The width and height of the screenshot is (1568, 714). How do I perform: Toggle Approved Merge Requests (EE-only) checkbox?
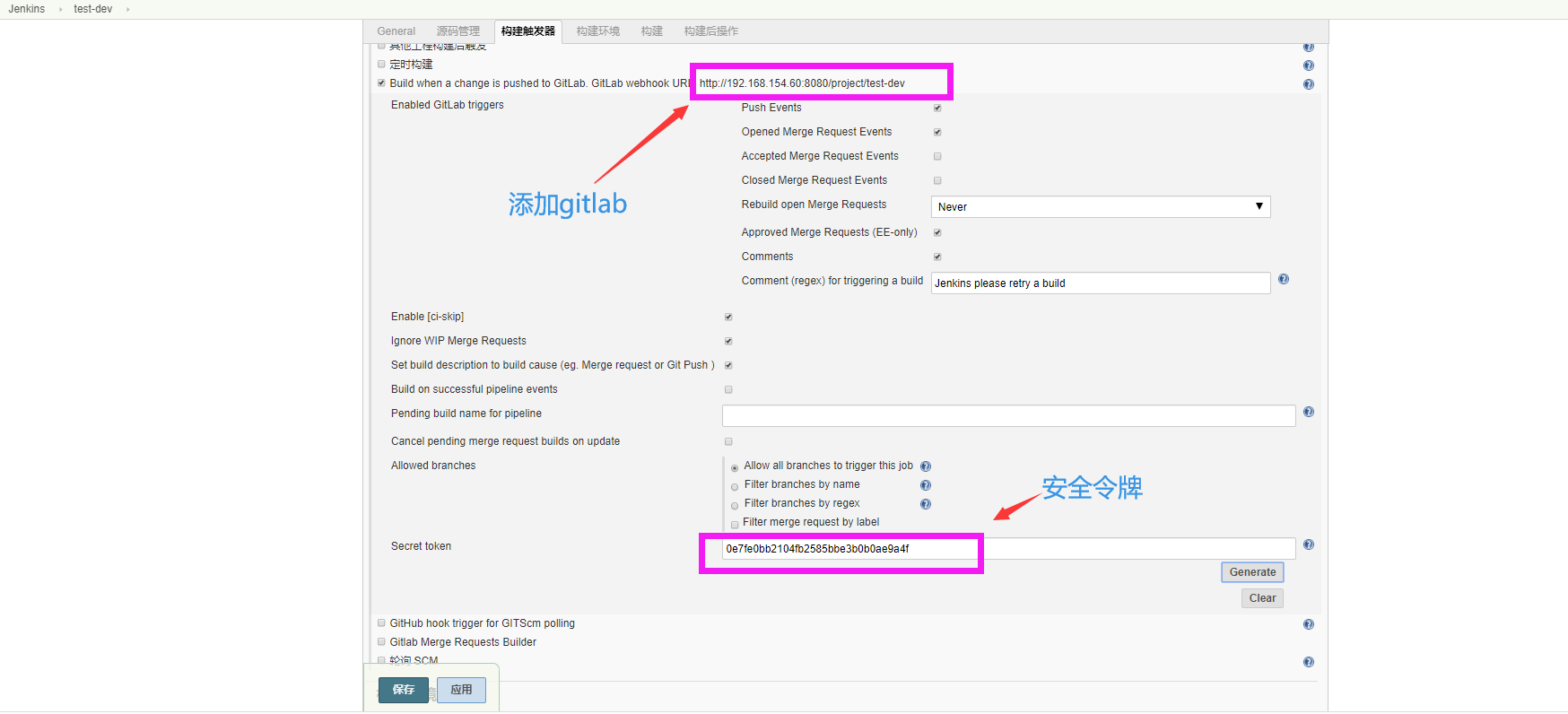click(937, 232)
